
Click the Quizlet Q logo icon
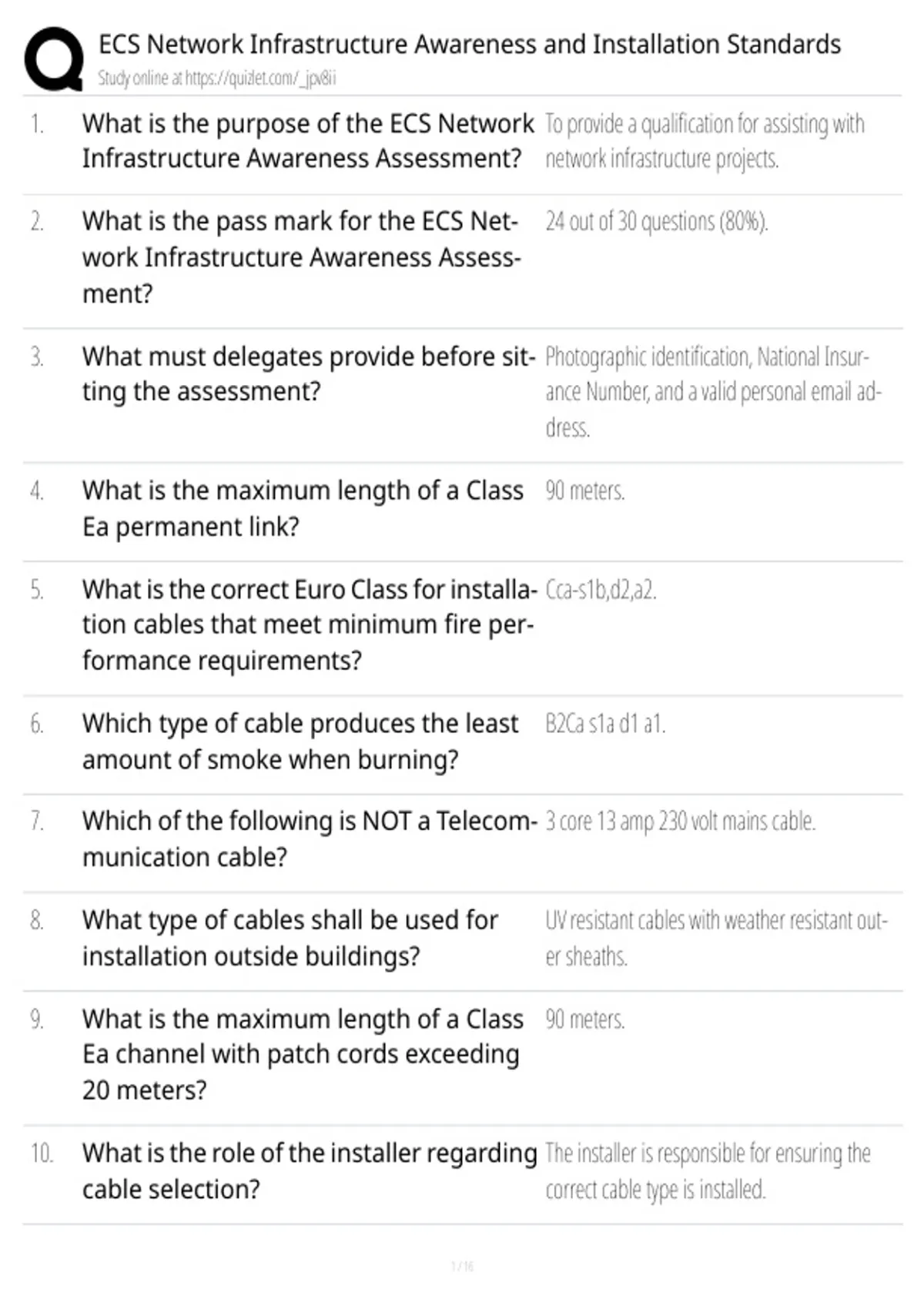(54, 59)
